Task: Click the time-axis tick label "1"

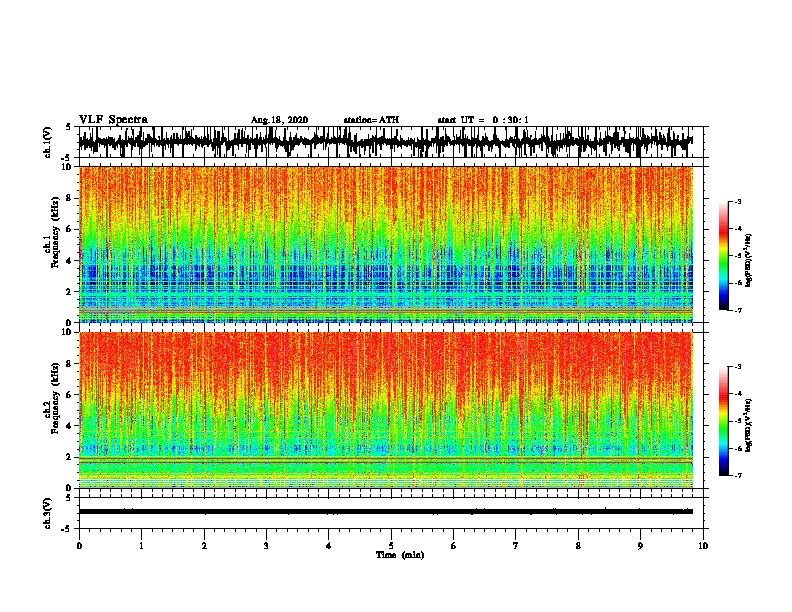Action: coord(141,546)
